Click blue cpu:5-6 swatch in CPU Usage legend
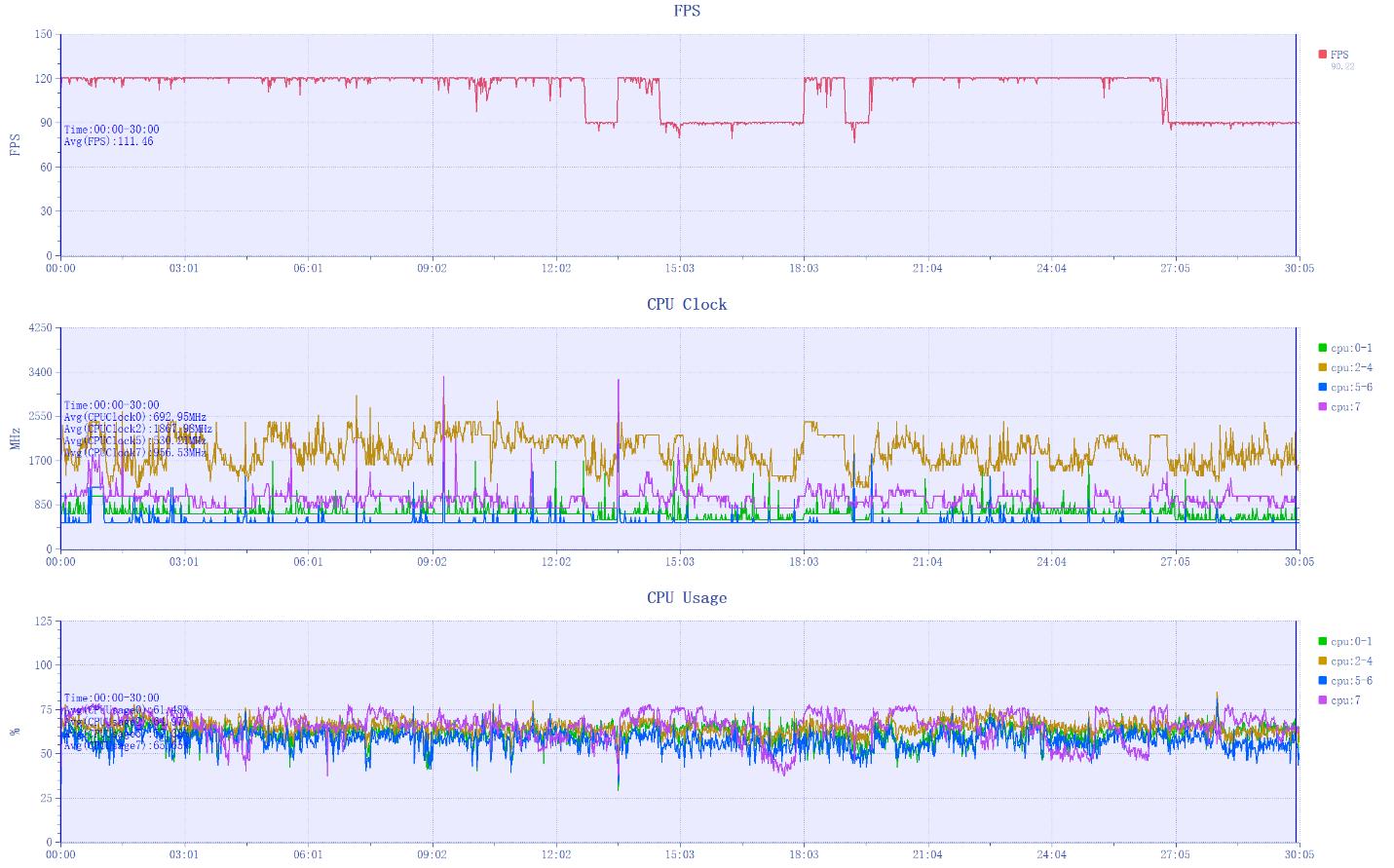 point(1323,680)
